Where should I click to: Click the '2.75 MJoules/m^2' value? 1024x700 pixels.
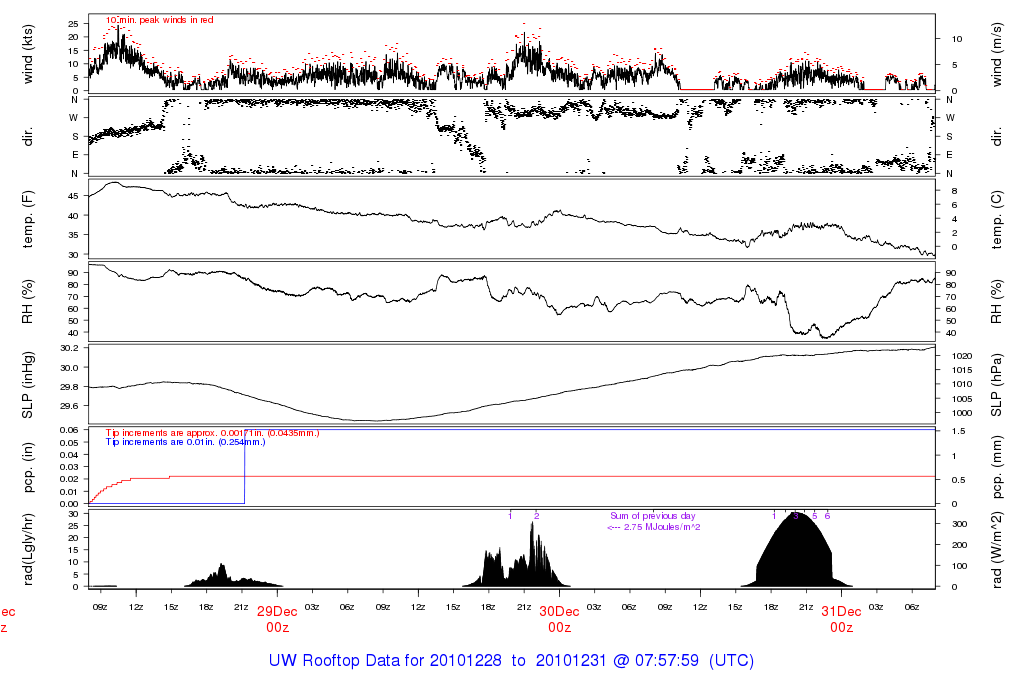pos(662,527)
